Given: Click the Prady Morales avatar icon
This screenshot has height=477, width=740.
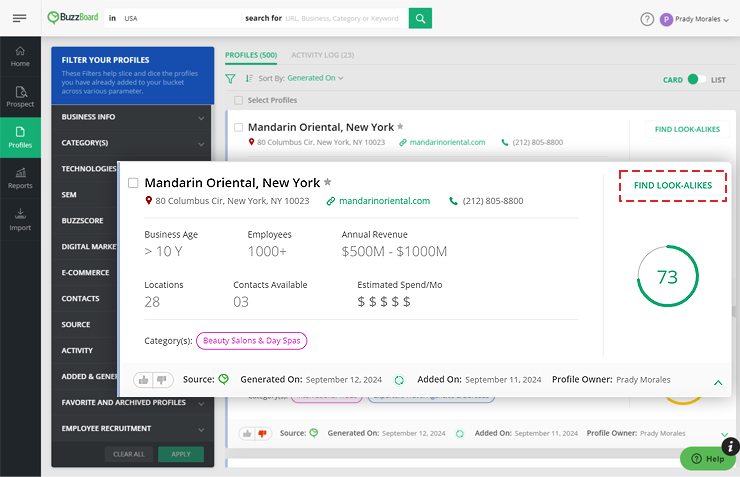Looking at the screenshot, I should coord(666,19).
